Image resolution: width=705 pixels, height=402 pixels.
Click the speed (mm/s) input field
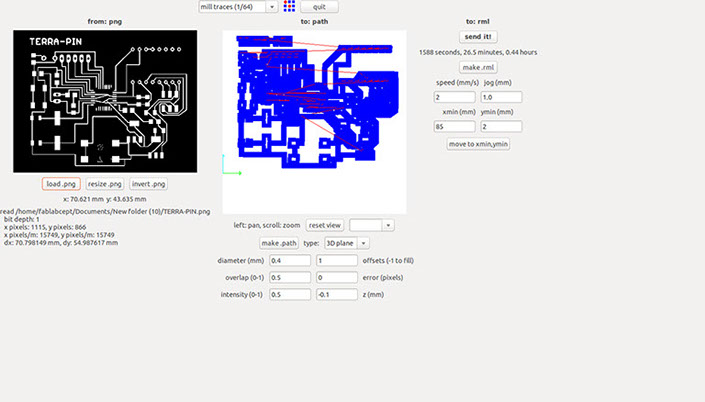click(455, 97)
